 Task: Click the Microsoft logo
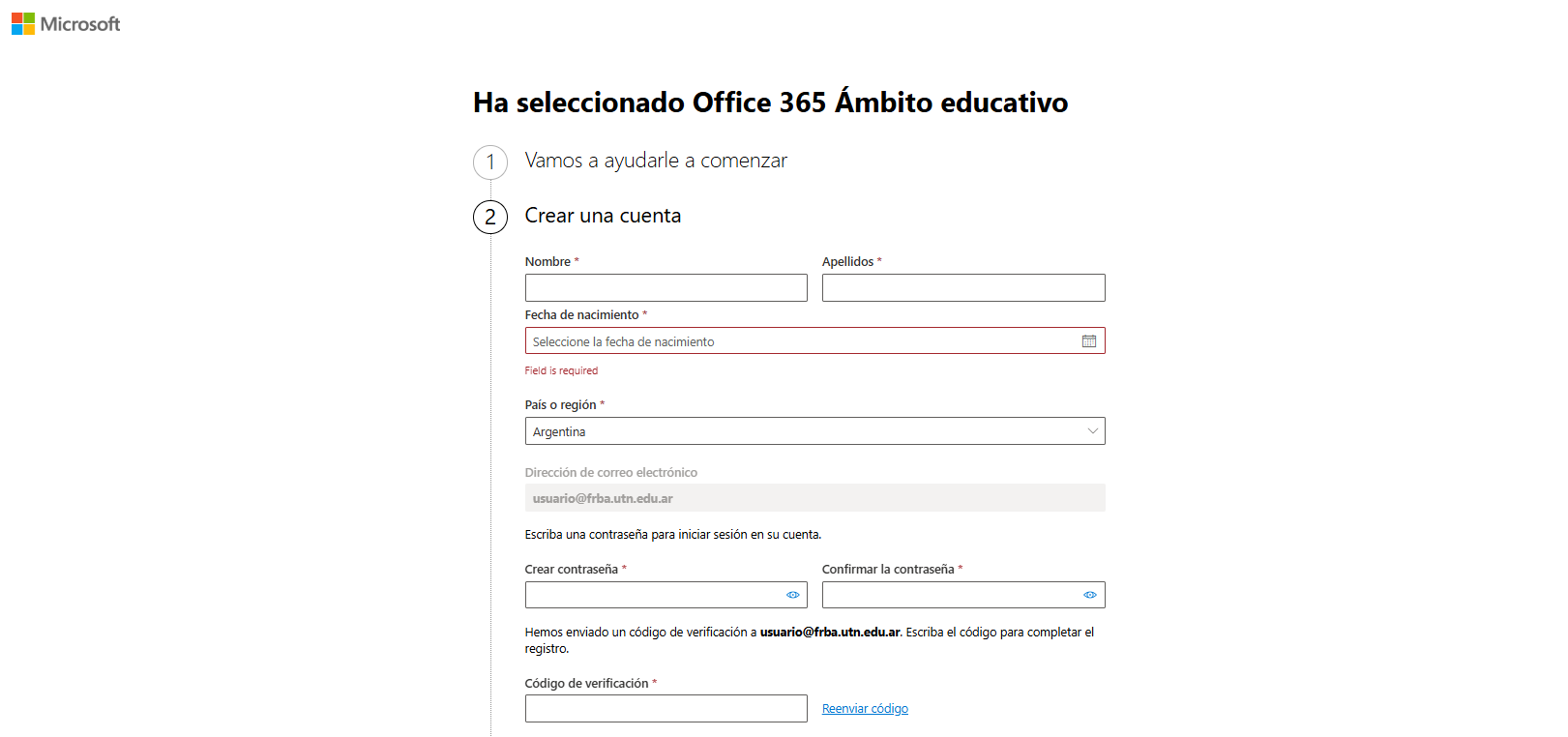pos(66,24)
